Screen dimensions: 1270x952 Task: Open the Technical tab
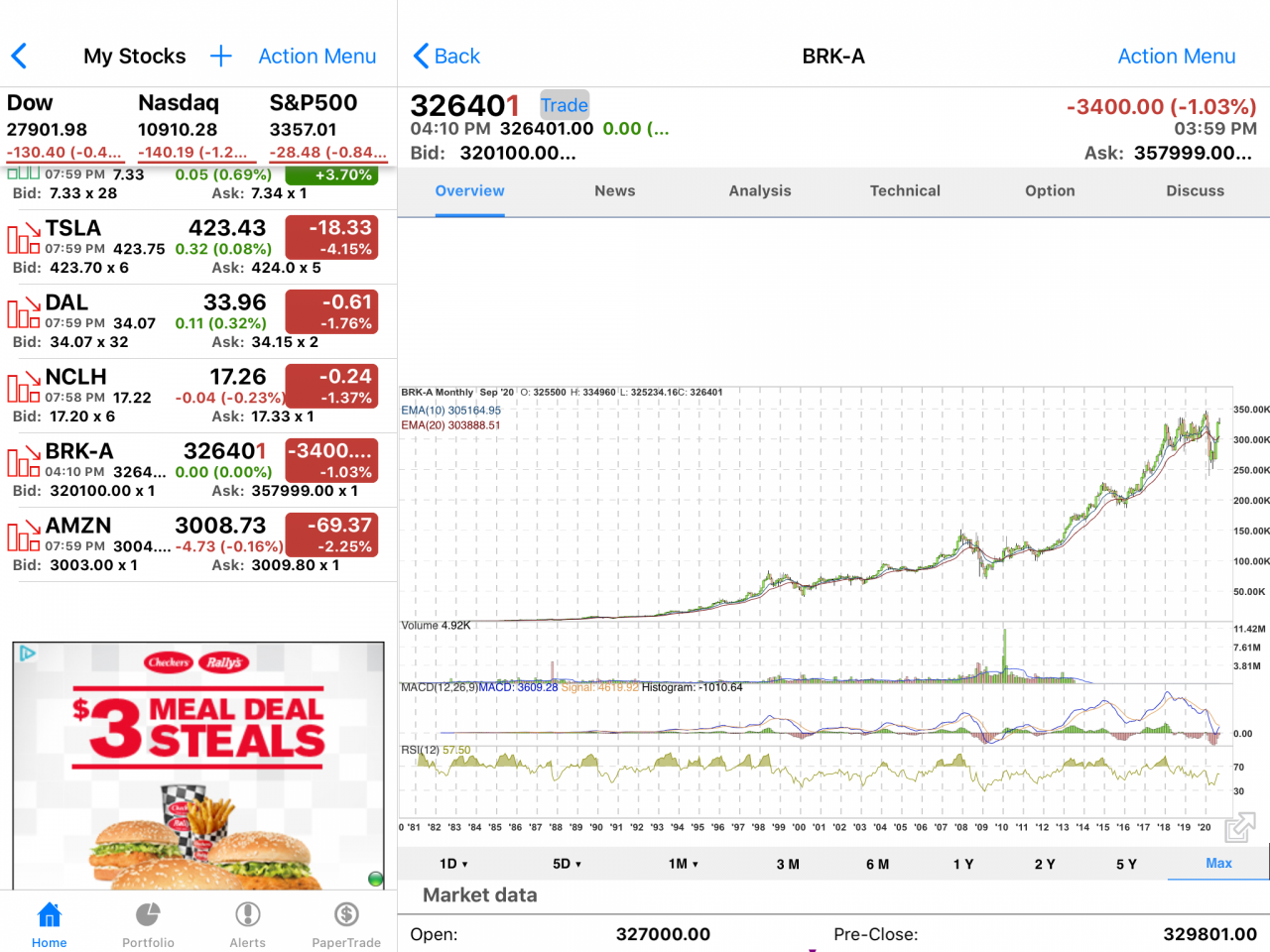click(x=905, y=190)
